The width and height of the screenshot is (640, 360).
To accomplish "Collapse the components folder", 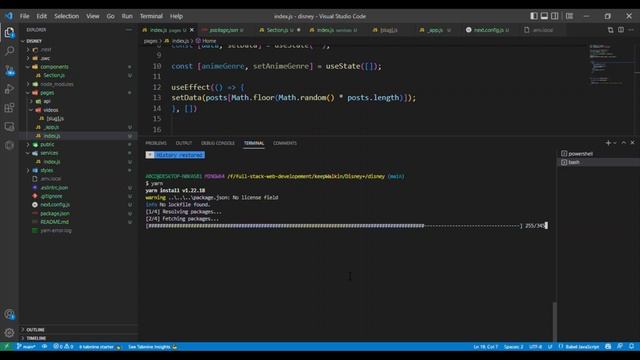I will tap(54, 67).
